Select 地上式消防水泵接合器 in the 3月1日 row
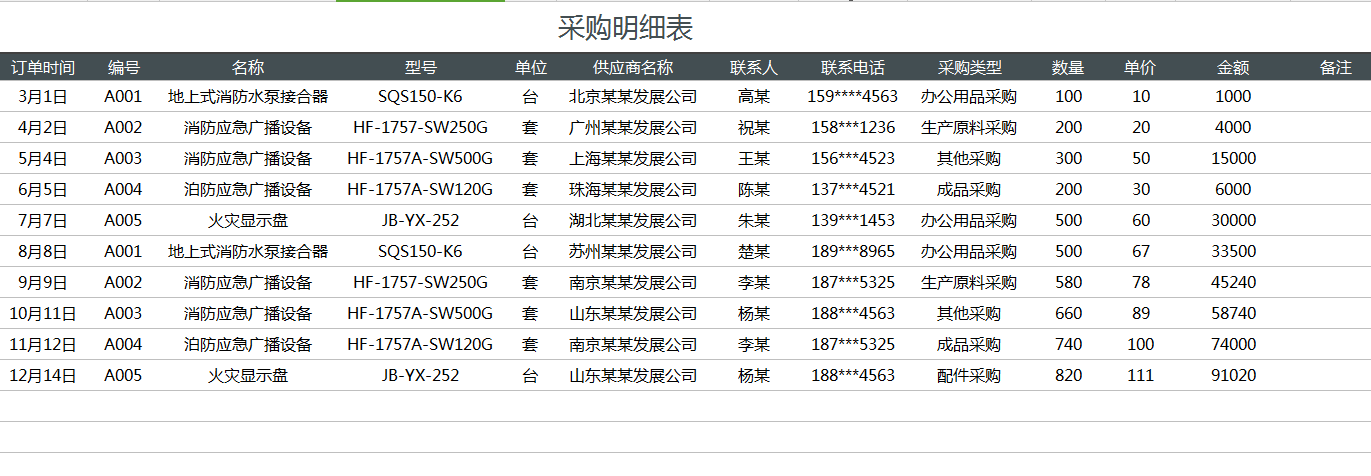 coord(248,97)
